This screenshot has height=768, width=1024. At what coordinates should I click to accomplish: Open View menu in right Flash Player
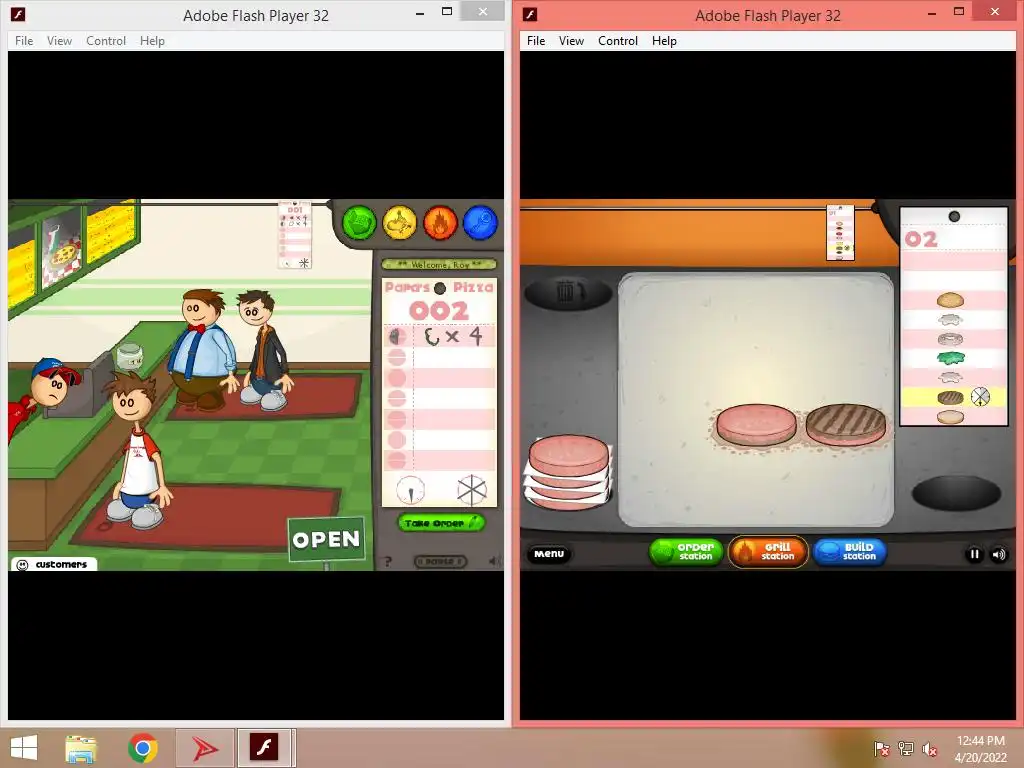(x=571, y=40)
